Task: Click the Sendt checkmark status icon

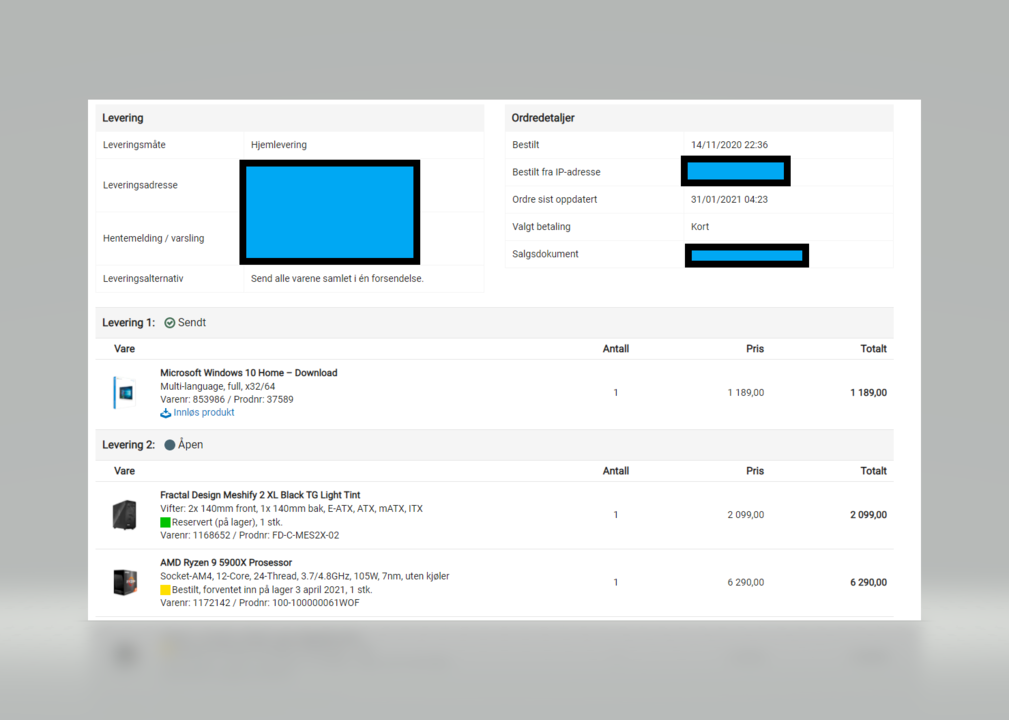Action: (170, 323)
